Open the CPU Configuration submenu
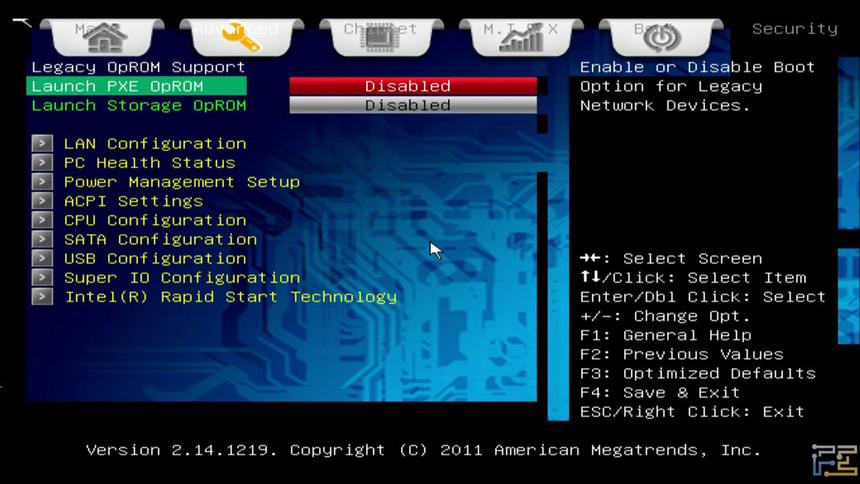This screenshot has height=484, width=860. (155, 221)
